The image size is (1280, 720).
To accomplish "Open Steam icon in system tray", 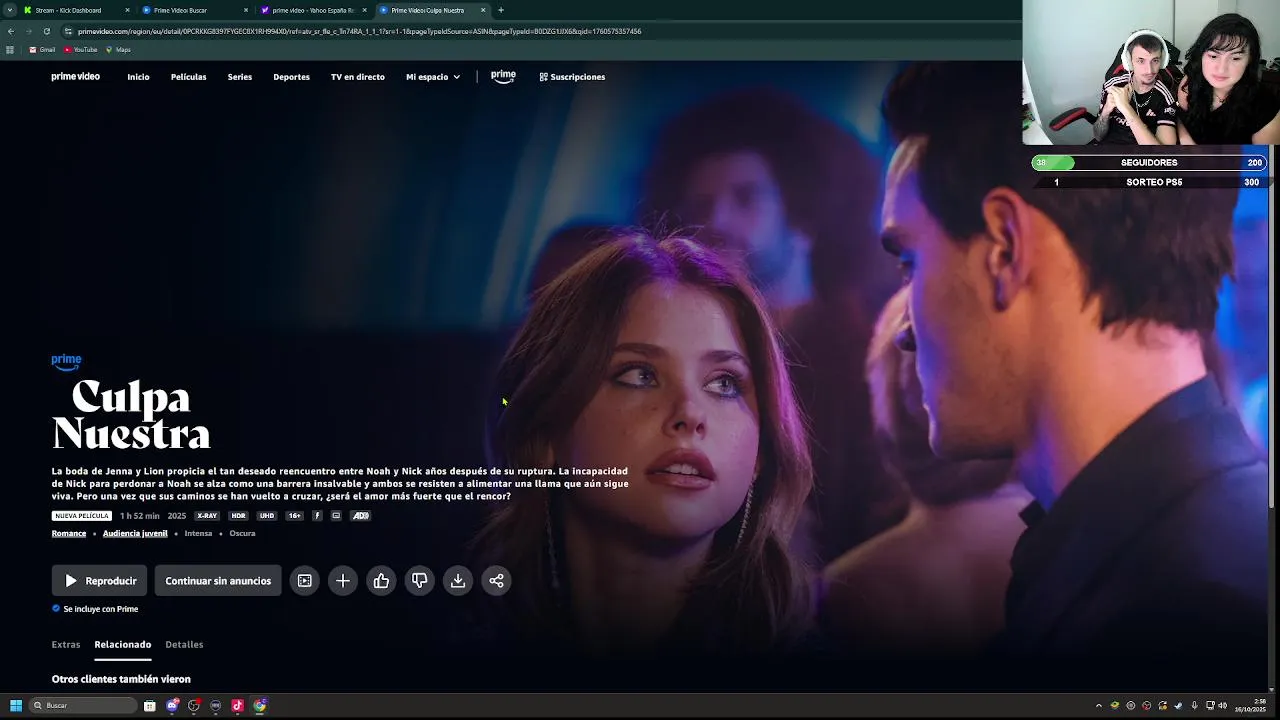I will point(1178,706).
